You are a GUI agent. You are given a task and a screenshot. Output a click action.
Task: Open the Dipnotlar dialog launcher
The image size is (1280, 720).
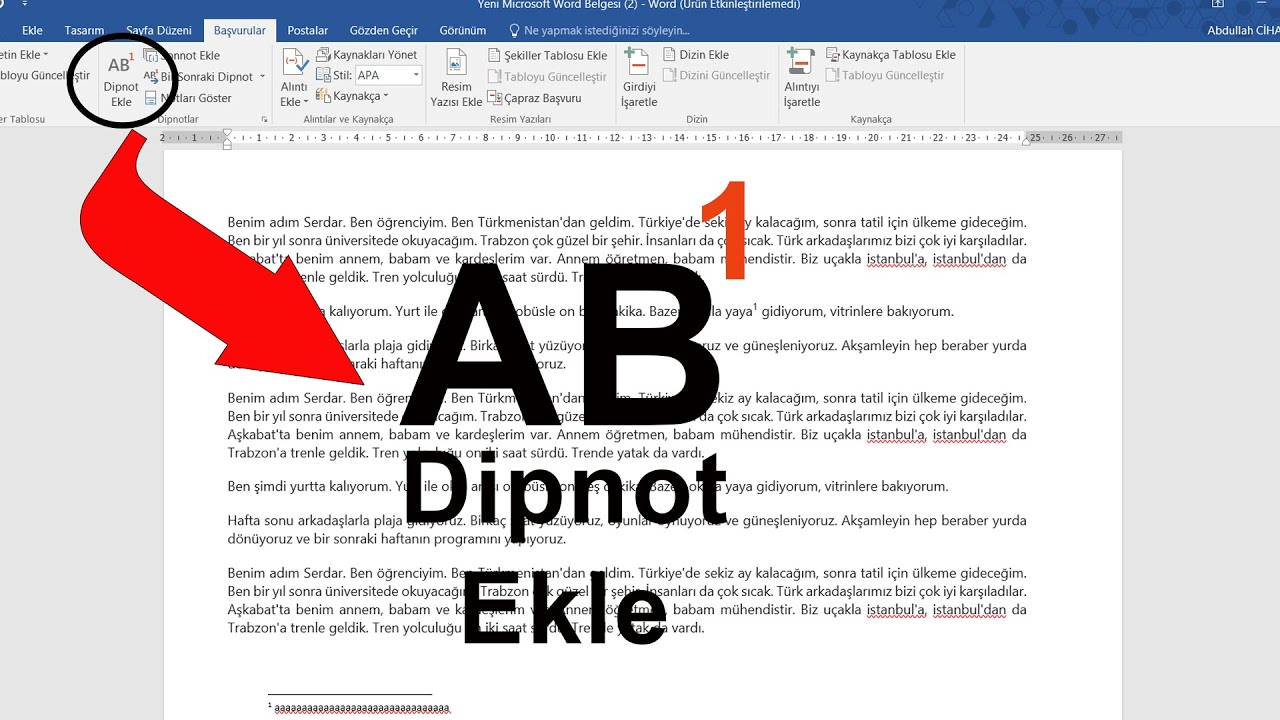click(x=265, y=119)
